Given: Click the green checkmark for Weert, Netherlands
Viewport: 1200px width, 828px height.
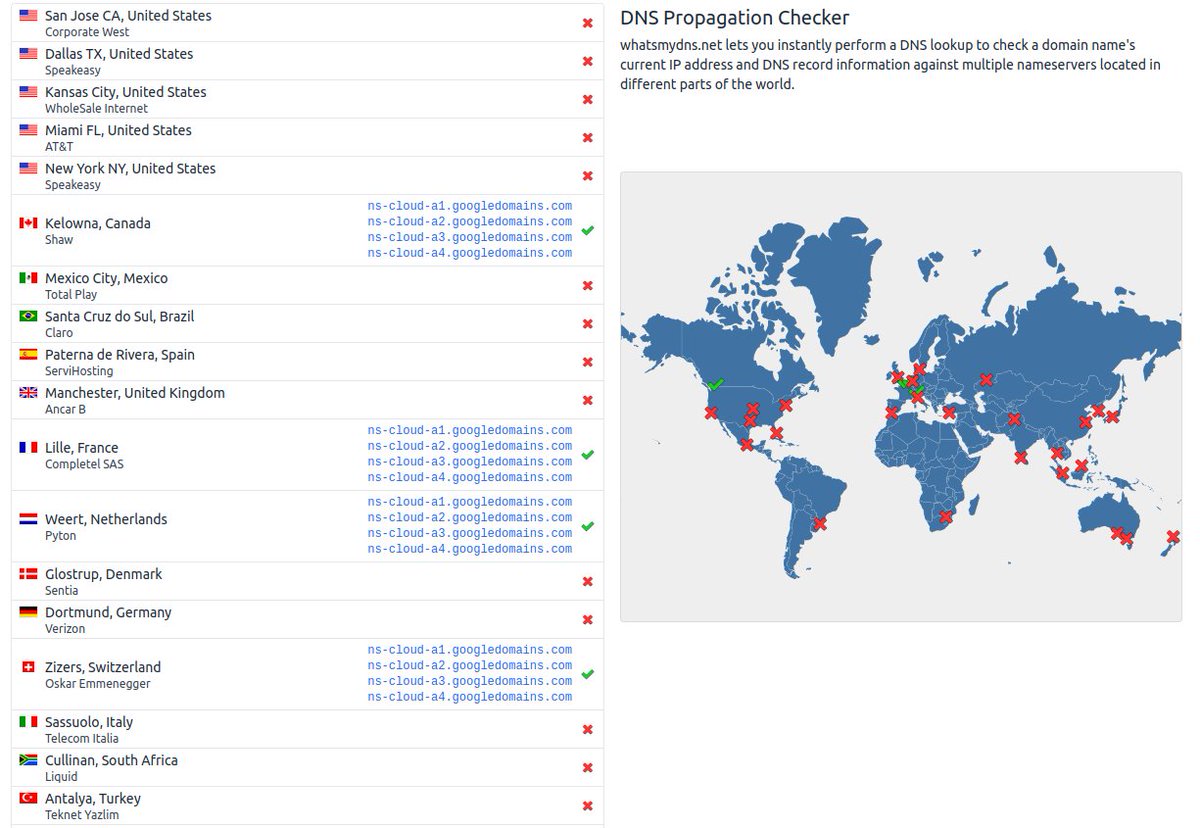Looking at the screenshot, I should [587, 526].
